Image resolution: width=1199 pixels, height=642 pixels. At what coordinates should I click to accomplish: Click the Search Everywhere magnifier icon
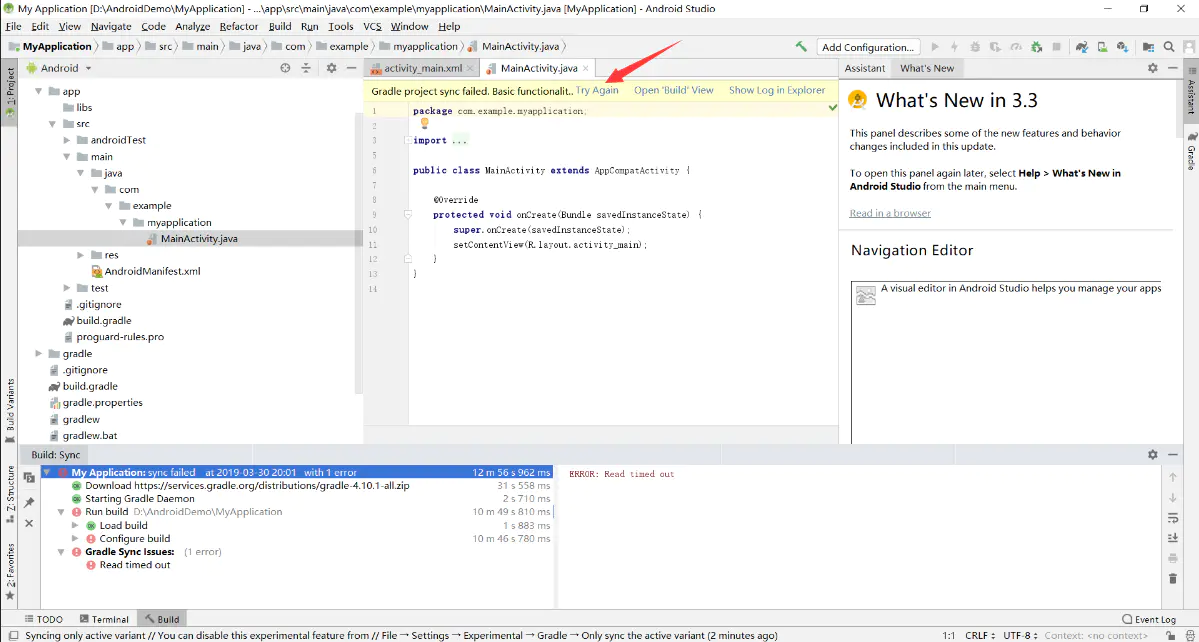tap(1168, 47)
